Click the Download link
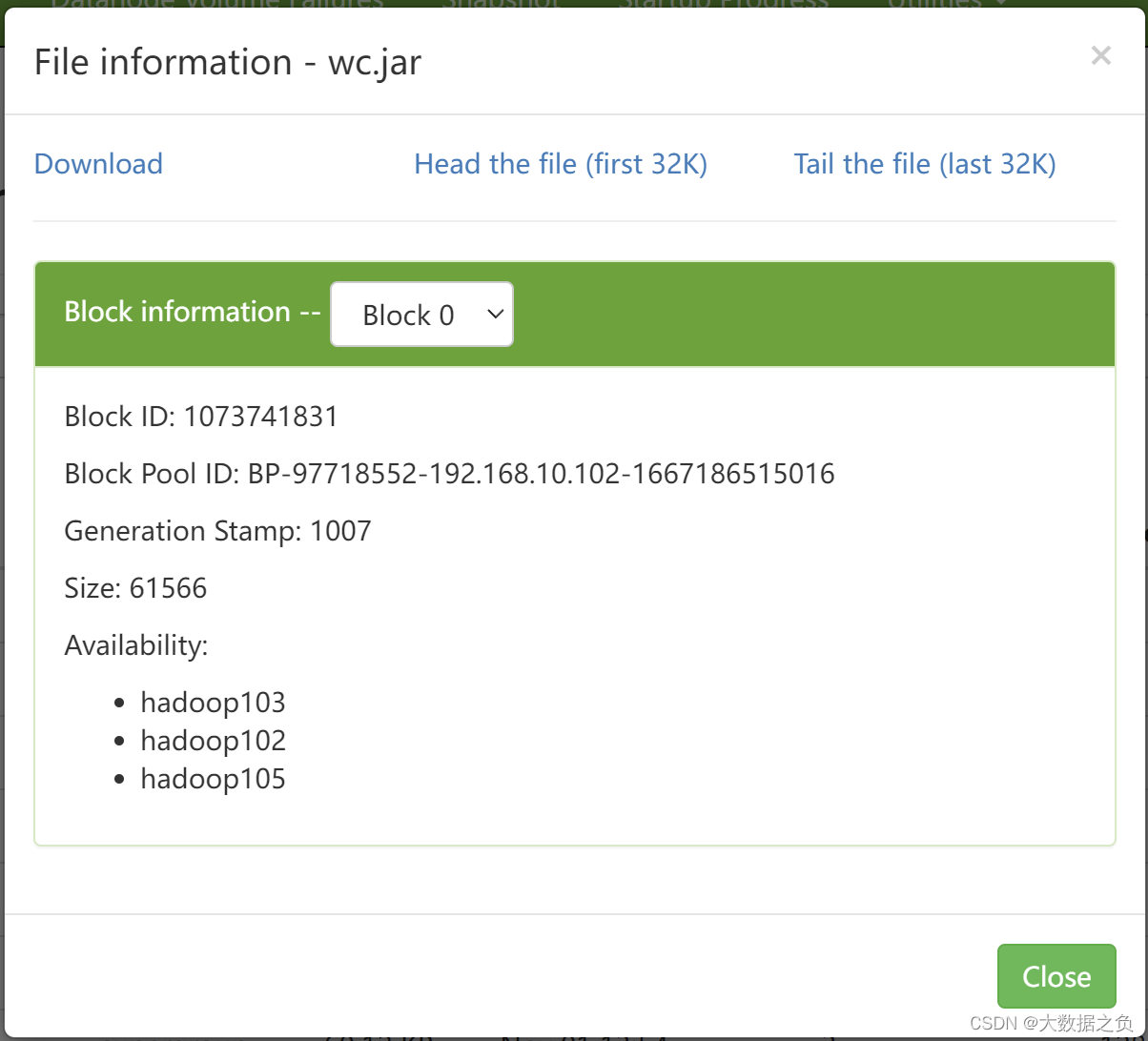Screen dimensions: 1148x1041 coord(98,164)
